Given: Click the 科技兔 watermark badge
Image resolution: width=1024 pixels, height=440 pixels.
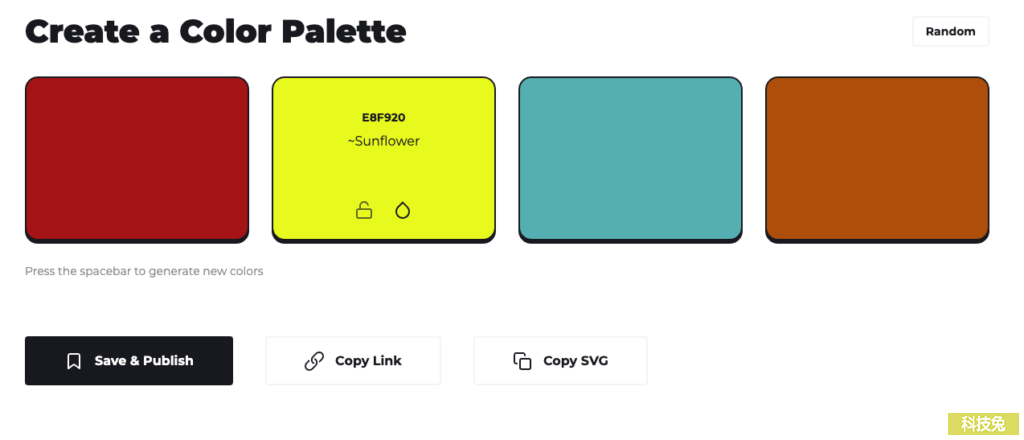Looking at the screenshot, I should pyautogui.click(x=983, y=424).
